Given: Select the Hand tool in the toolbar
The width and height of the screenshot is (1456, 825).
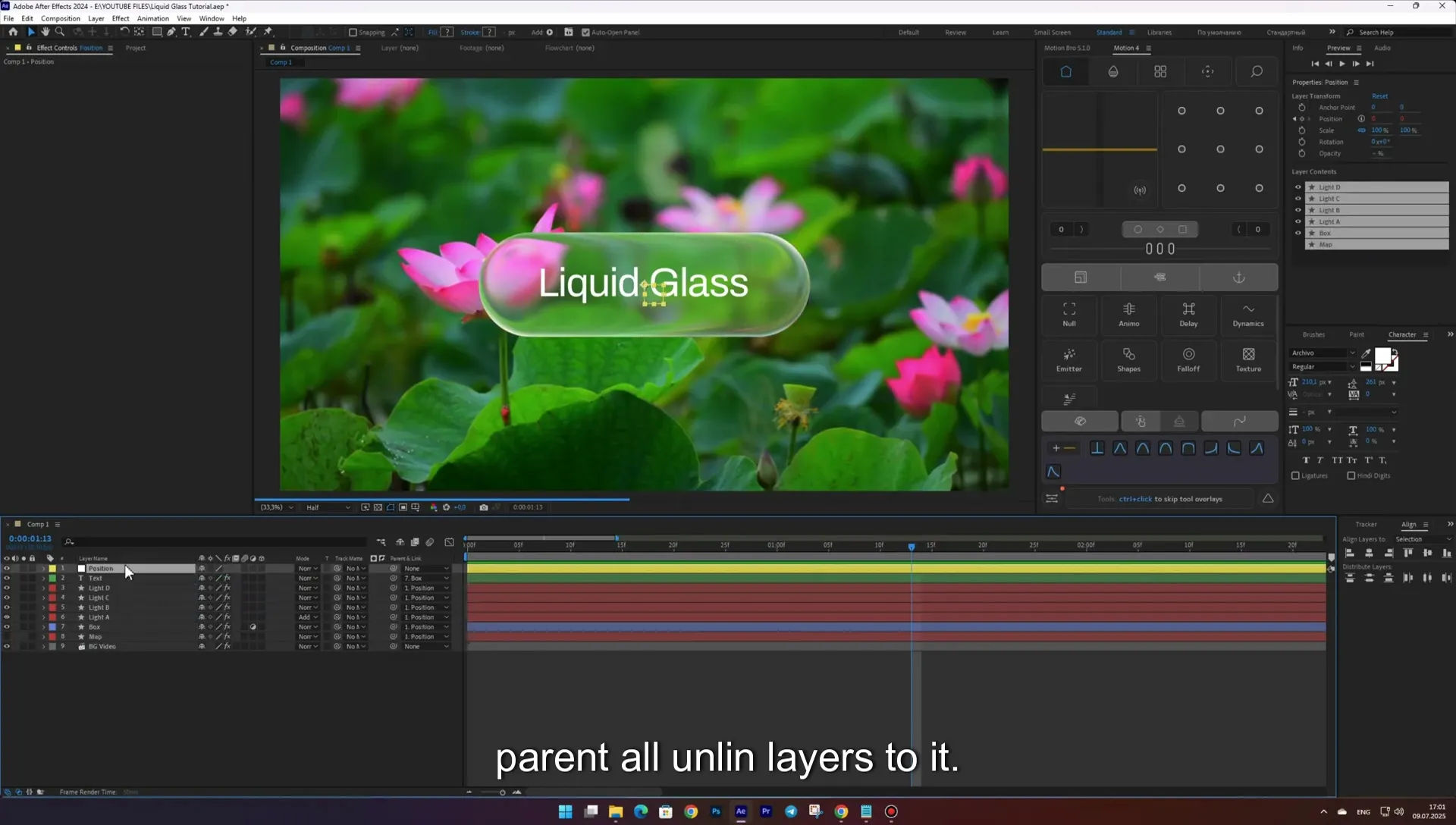Looking at the screenshot, I should [45, 32].
